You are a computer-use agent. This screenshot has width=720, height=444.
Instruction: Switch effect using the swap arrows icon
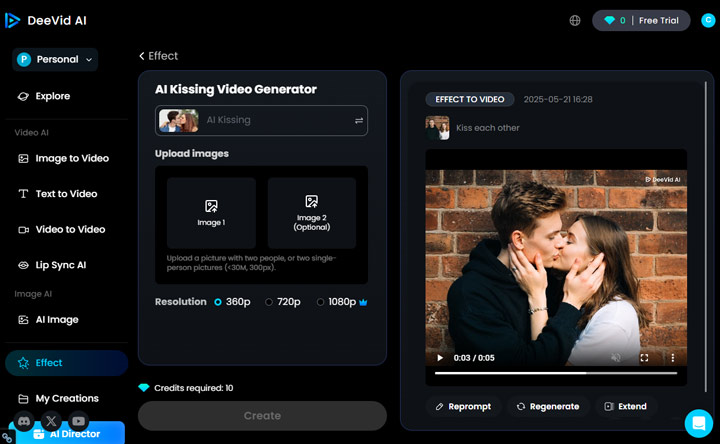tap(359, 120)
